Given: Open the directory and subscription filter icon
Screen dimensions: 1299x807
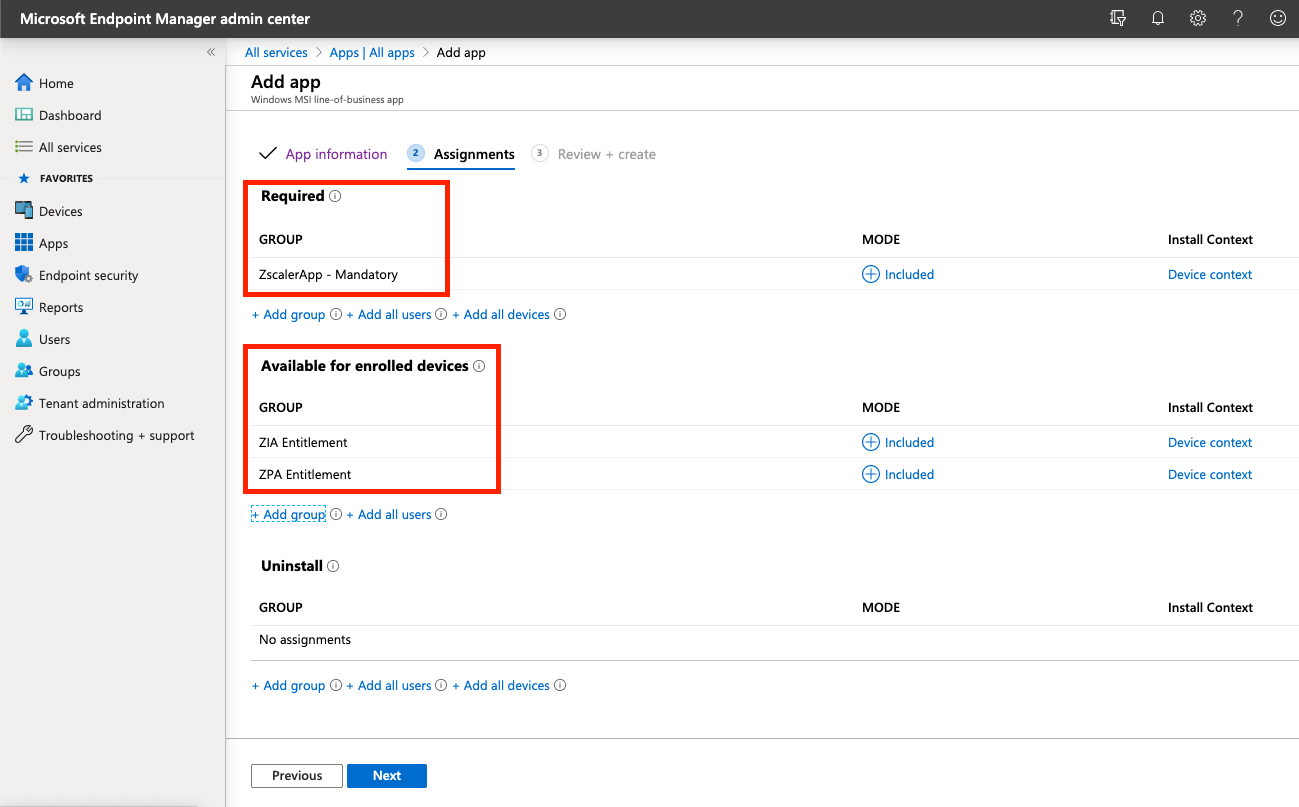Looking at the screenshot, I should point(1118,18).
